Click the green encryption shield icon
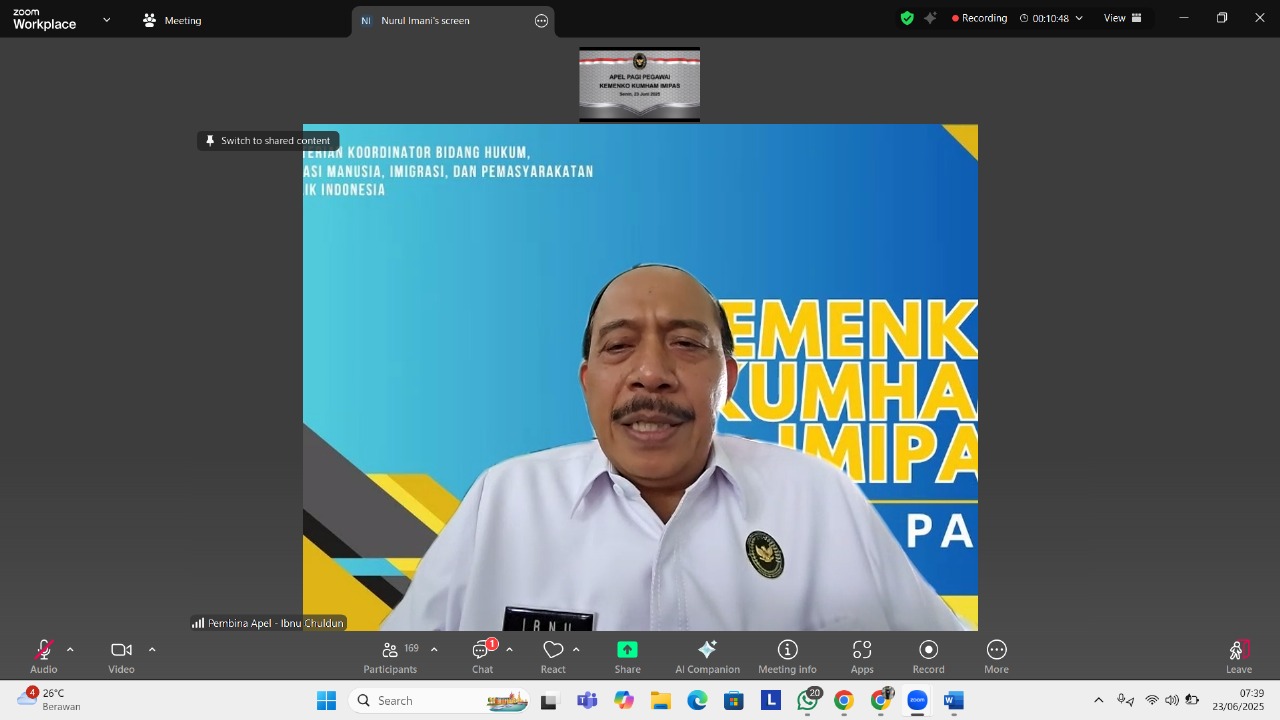The image size is (1280, 720). click(907, 18)
